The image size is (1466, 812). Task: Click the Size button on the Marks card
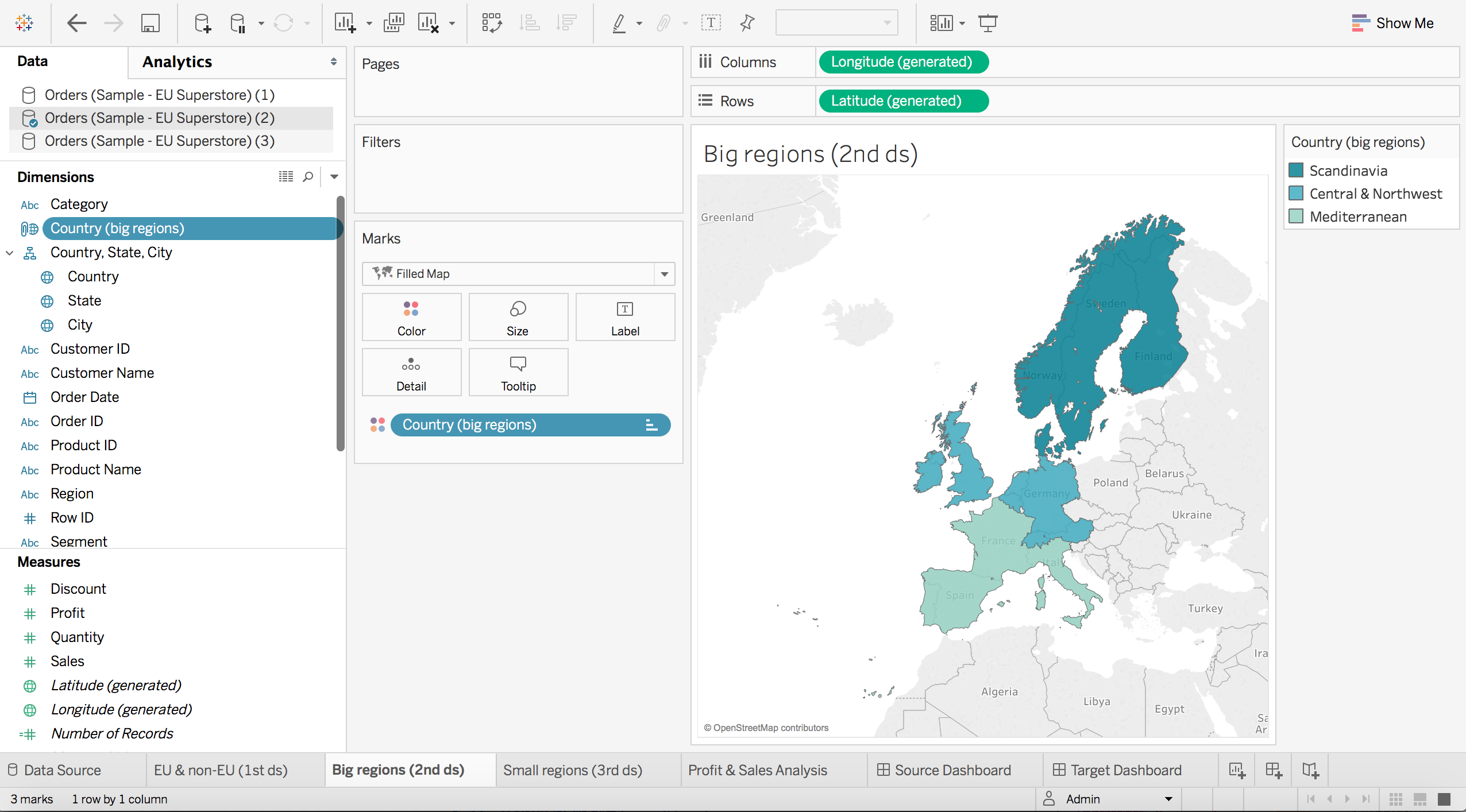point(518,317)
